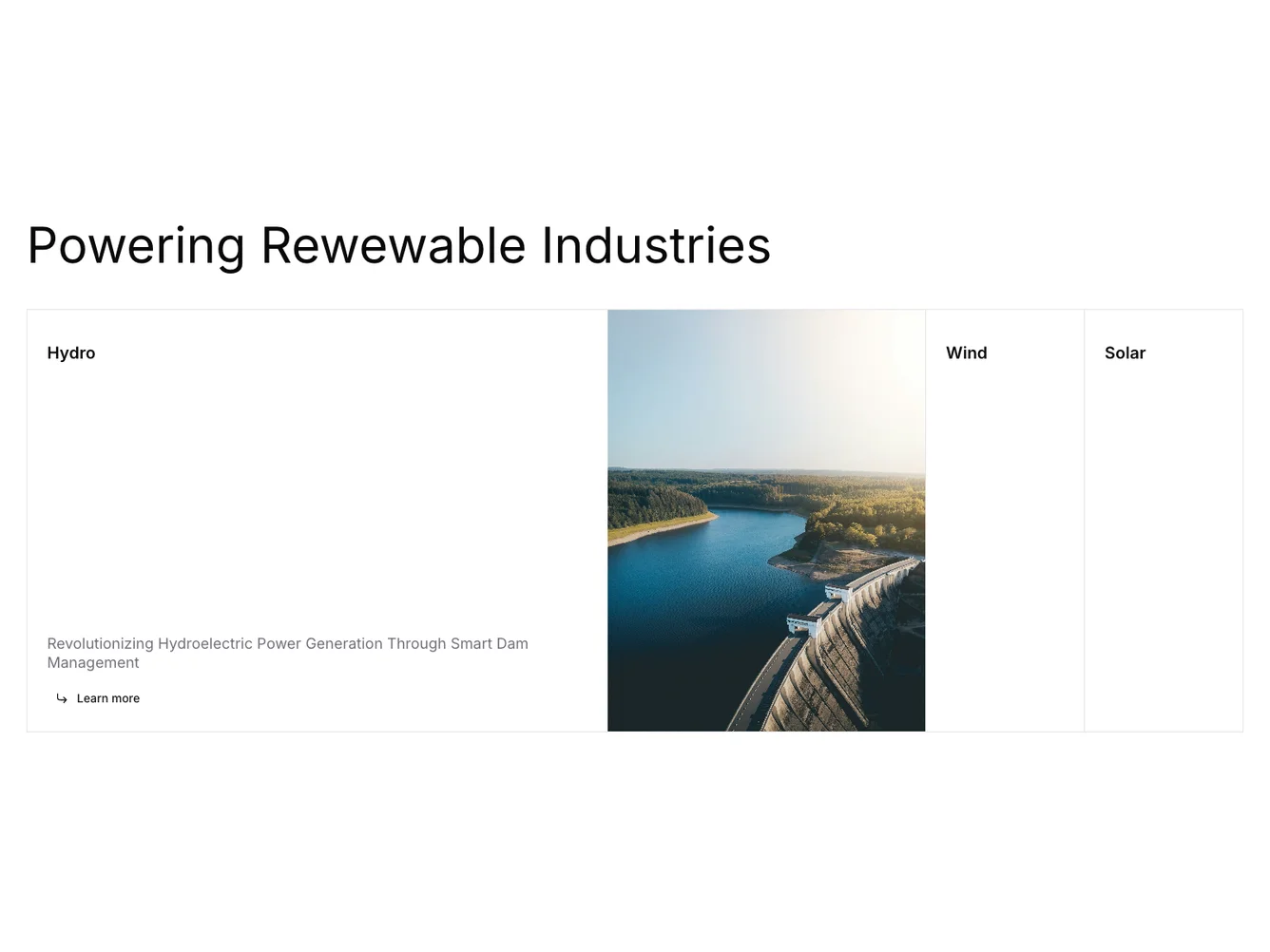Expand the Solar accordion panel
This screenshot has width=1270, height=952.
tap(1126, 352)
